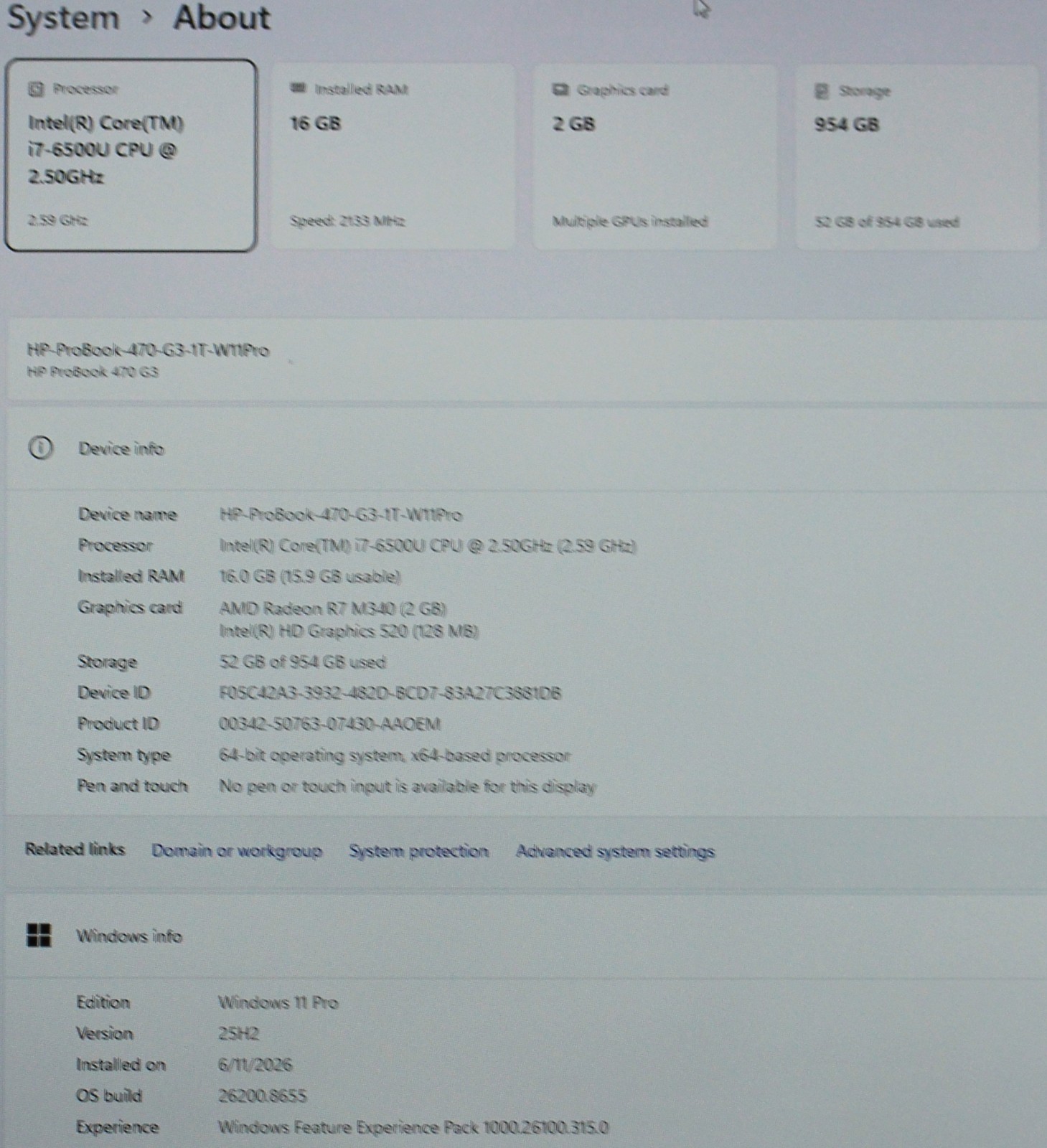1047x1148 pixels.
Task: Go back to System in breadcrumb
Action: pyautogui.click(x=63, y=17)
